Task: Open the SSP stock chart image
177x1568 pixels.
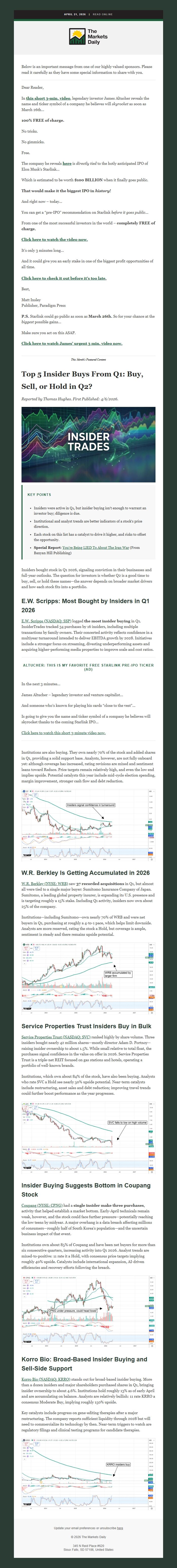Action: [x=88, y=816]
